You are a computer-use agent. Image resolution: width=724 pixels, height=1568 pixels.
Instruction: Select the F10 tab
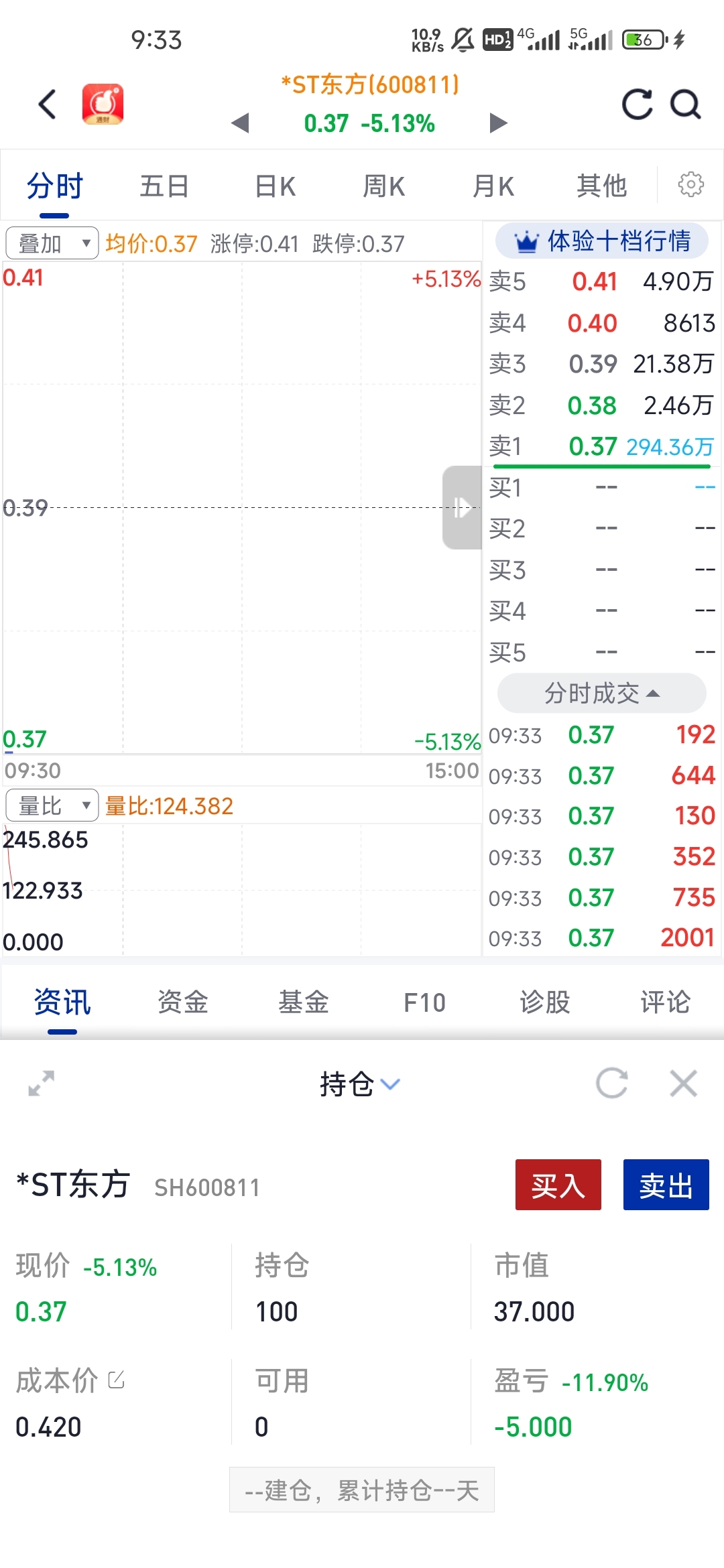[424, 1002]
